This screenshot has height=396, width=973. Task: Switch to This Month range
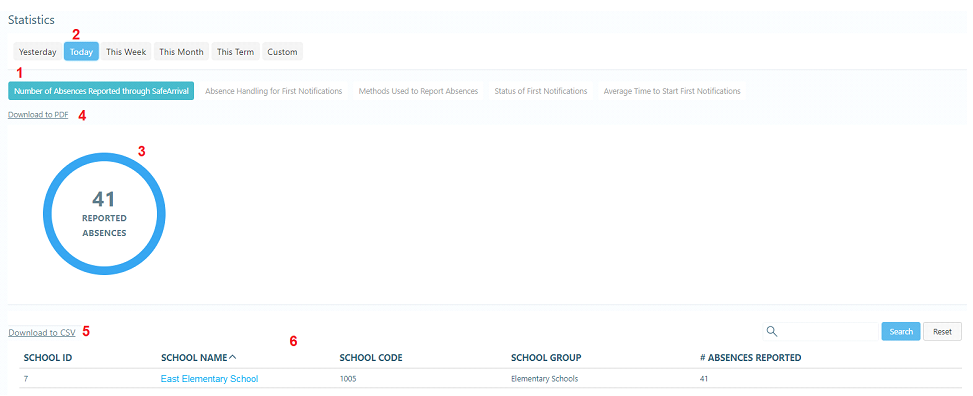pos(181,52)
